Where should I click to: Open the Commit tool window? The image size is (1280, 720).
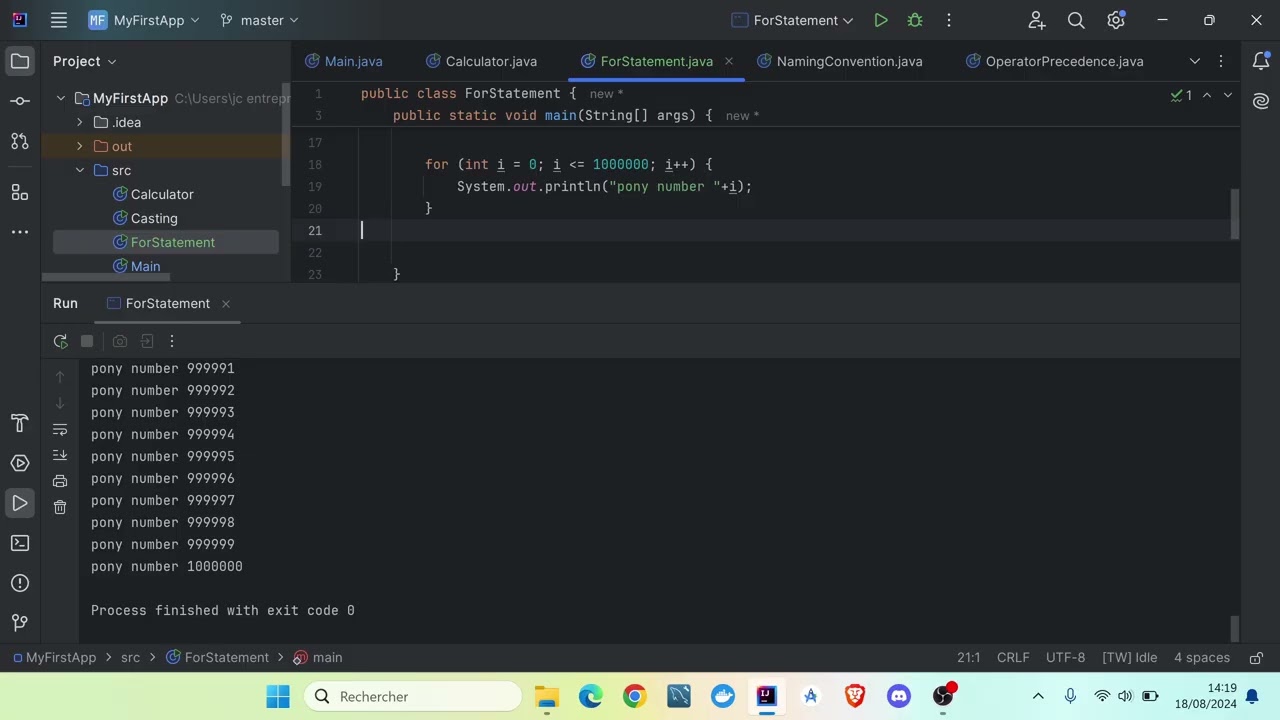pyautogui.click(x=20, y=101)
